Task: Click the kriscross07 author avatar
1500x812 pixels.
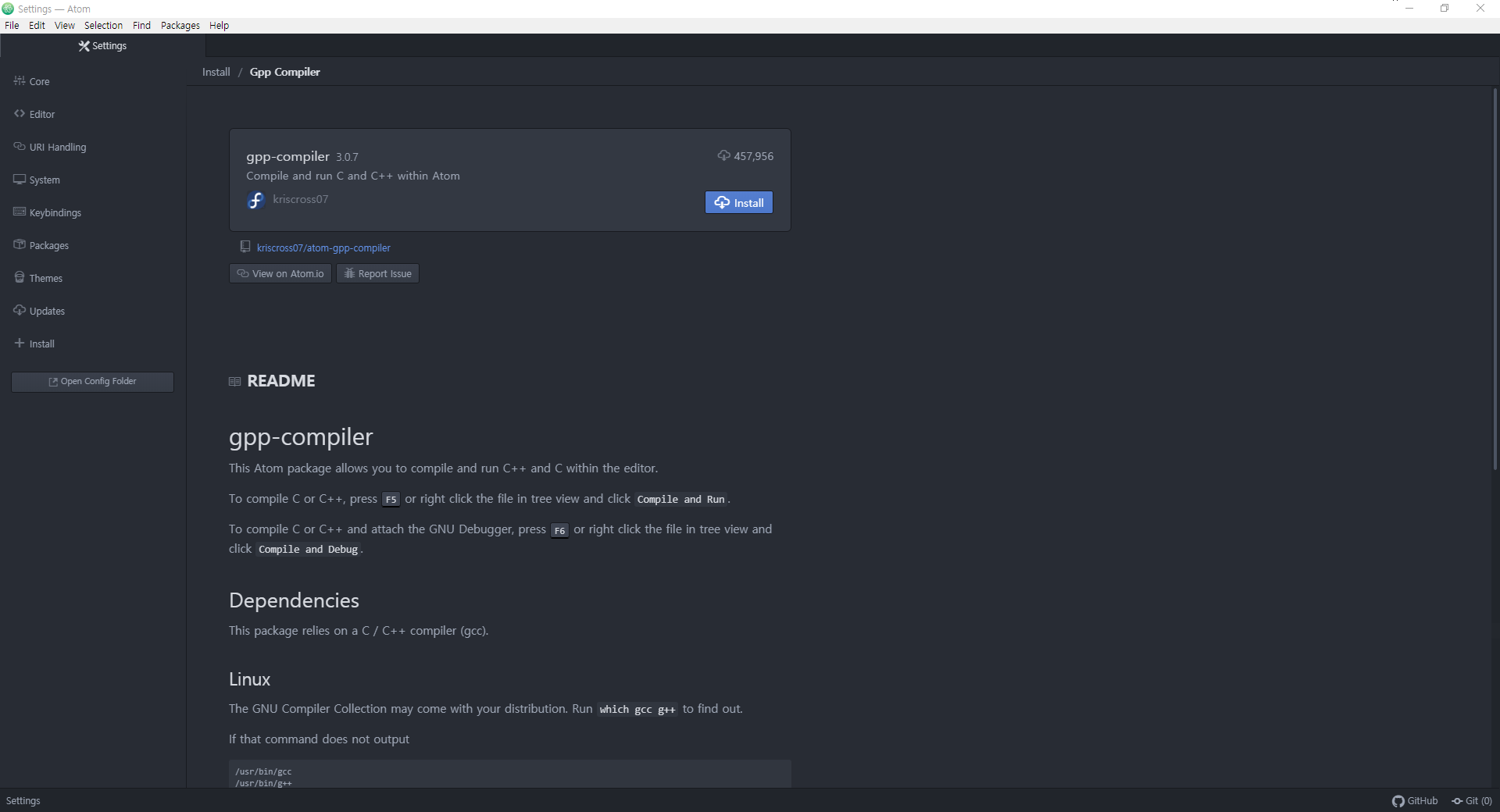Action: [255, 201]
